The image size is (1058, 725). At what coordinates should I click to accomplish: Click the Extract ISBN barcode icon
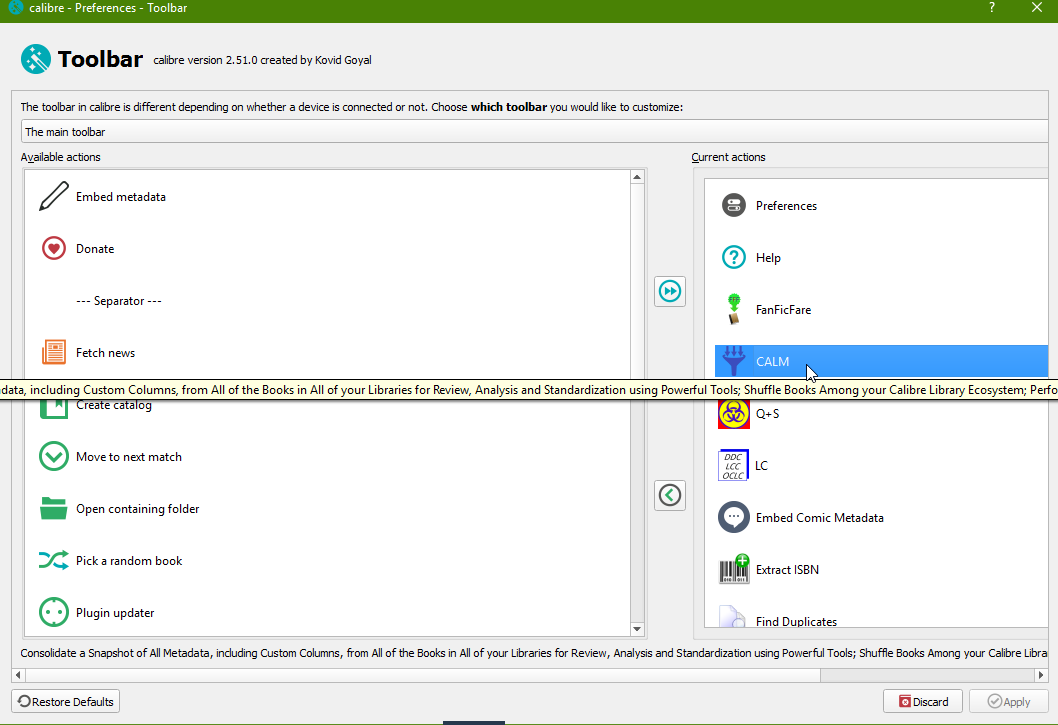point(734,569)
